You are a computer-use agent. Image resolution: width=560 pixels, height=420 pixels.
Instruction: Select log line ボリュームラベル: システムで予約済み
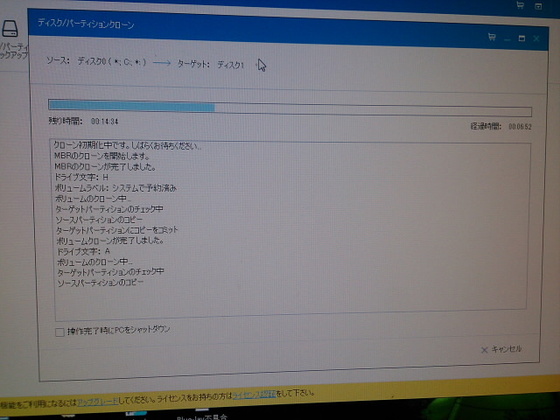(116, 188)
